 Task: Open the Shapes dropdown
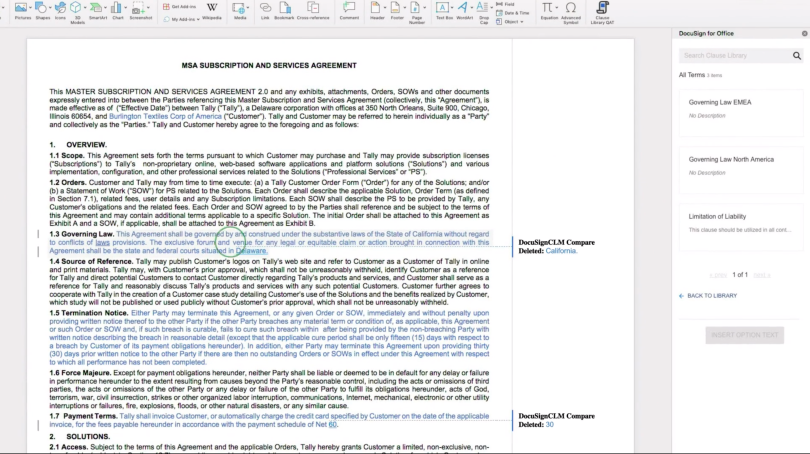(x=52, y=7)
